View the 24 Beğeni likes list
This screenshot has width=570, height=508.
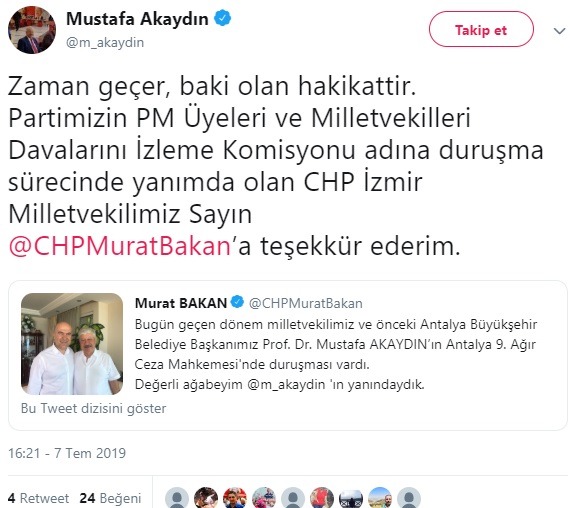110,498
